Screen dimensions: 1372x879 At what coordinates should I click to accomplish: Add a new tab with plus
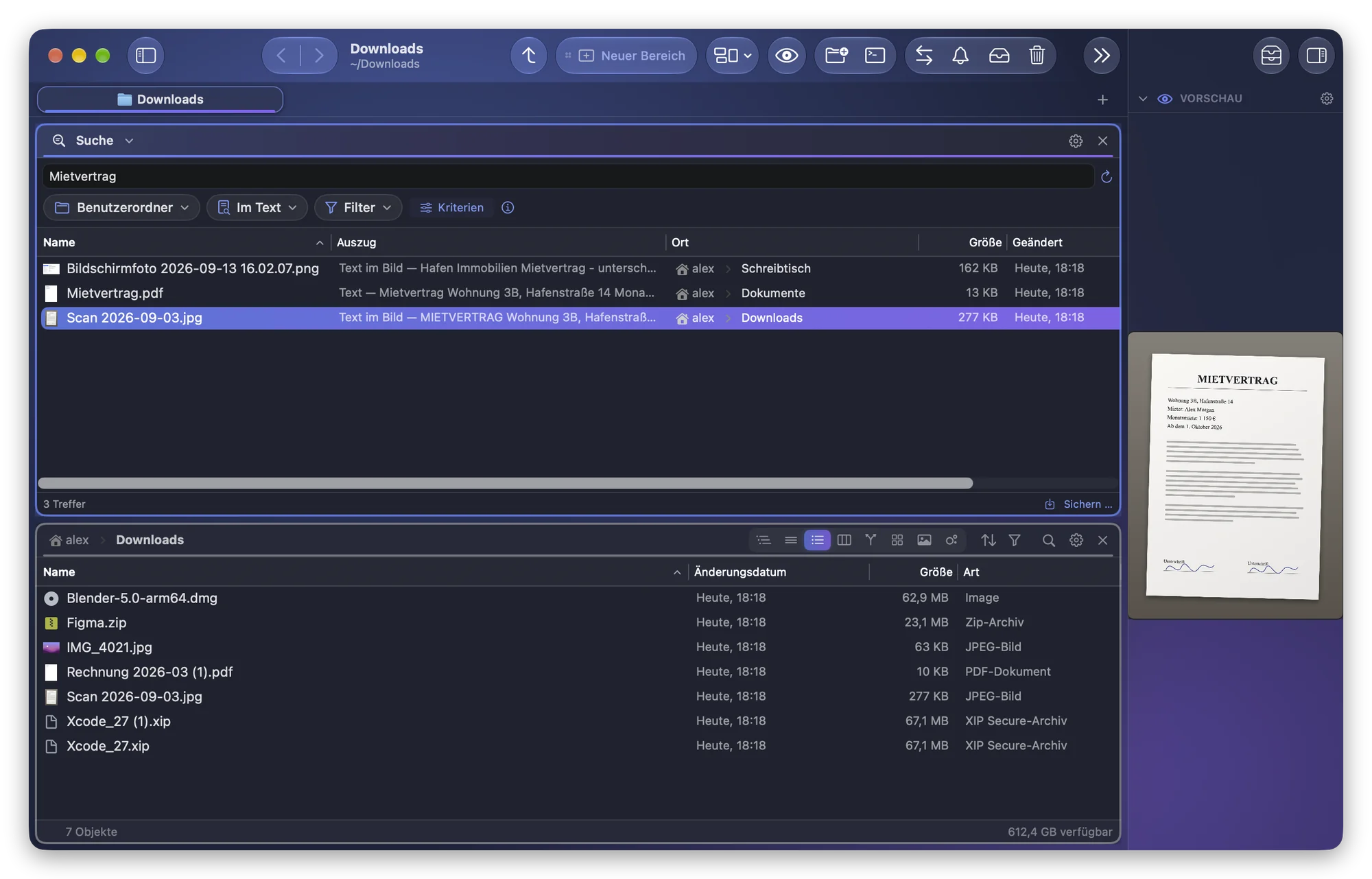[1102, 100]
